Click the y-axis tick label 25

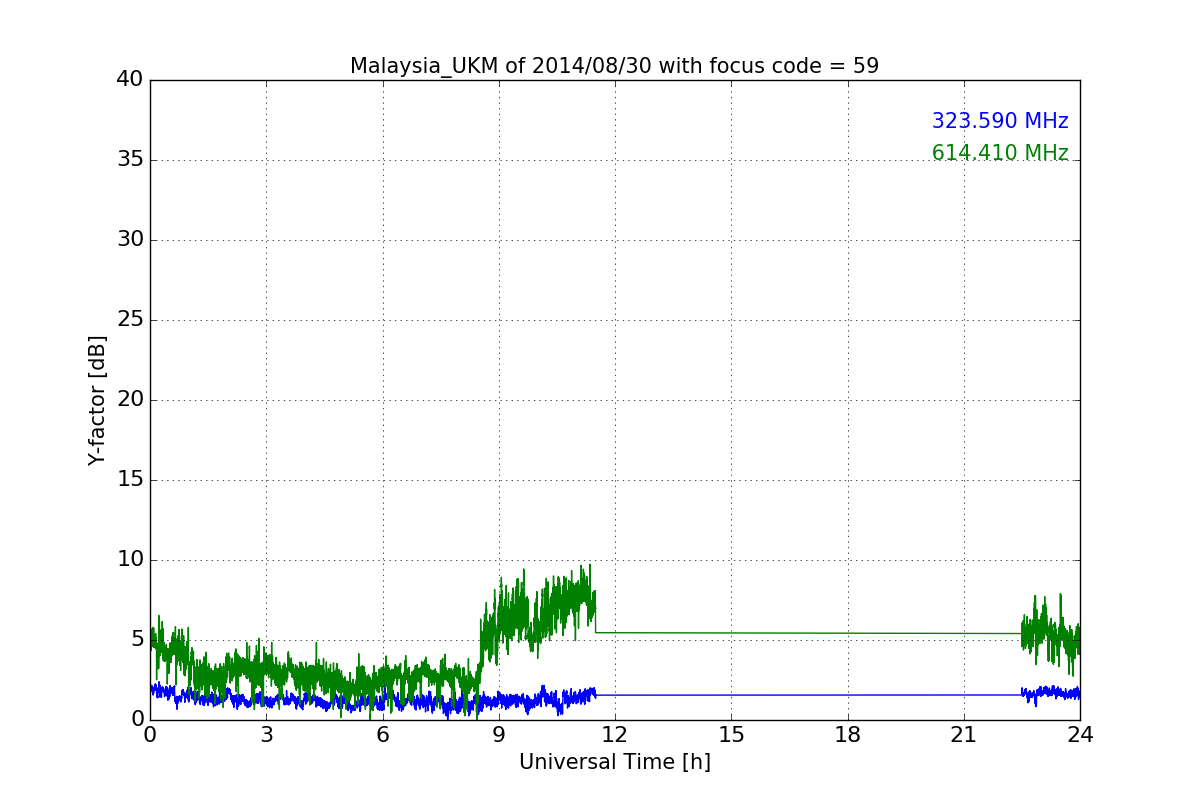tap(130, 320)
